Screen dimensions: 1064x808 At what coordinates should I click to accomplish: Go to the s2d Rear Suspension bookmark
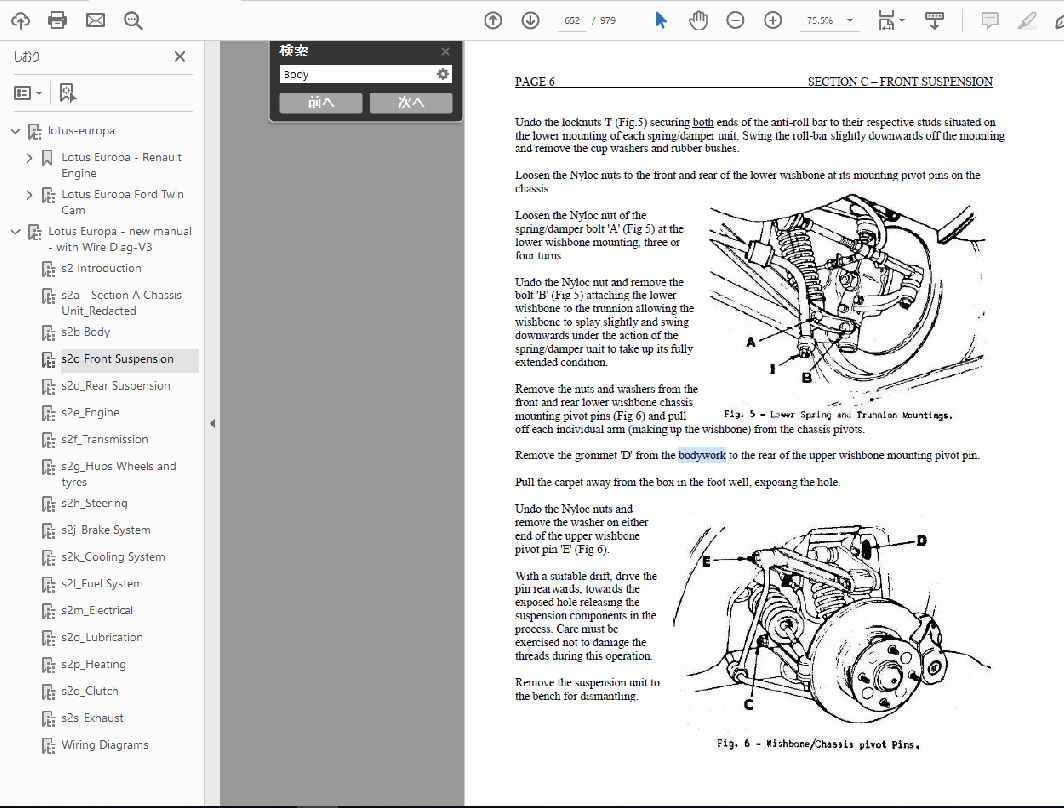116,386
